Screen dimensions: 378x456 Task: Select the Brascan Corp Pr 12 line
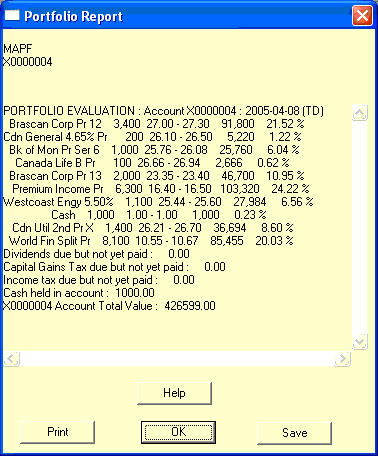(x=157, y=124)
